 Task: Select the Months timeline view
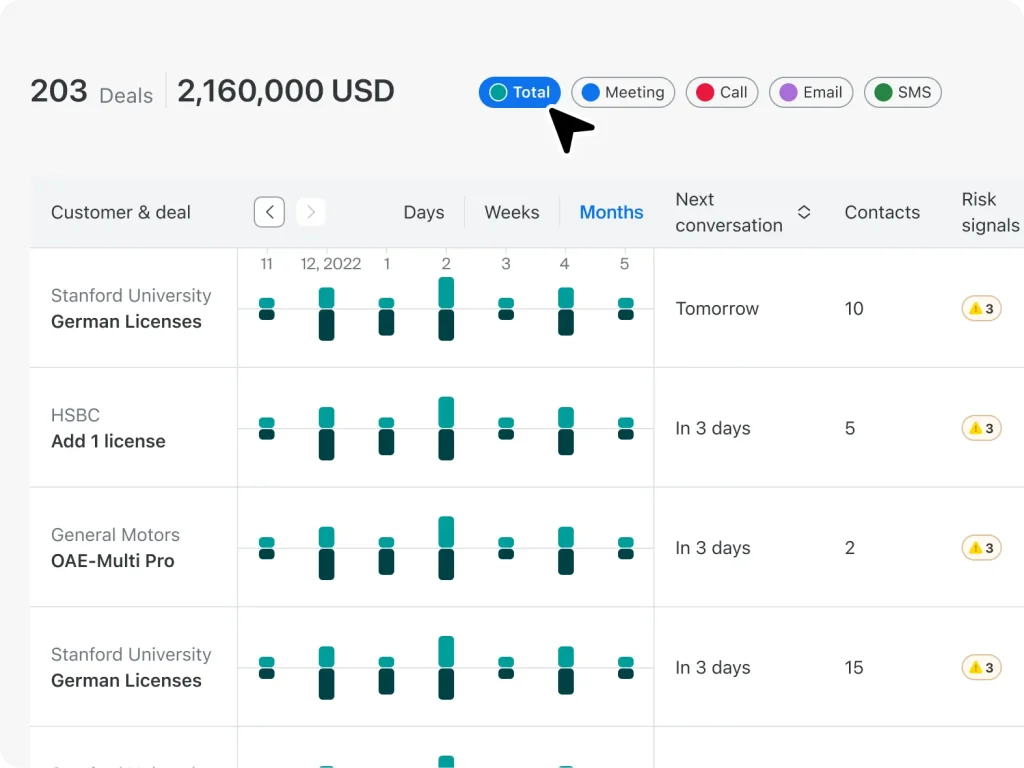[611, 212]
